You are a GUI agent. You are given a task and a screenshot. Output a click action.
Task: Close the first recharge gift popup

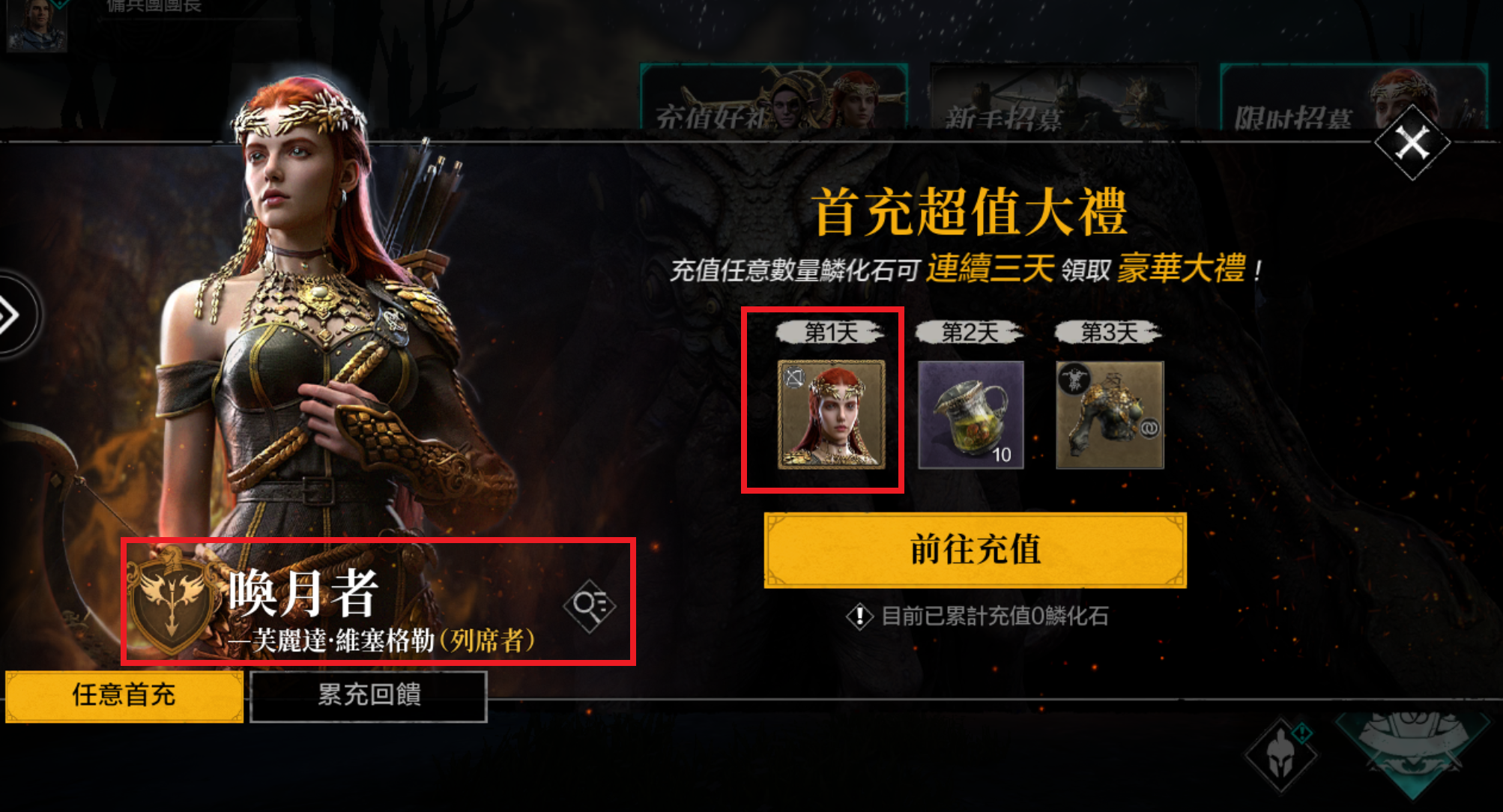(1412, 142)
